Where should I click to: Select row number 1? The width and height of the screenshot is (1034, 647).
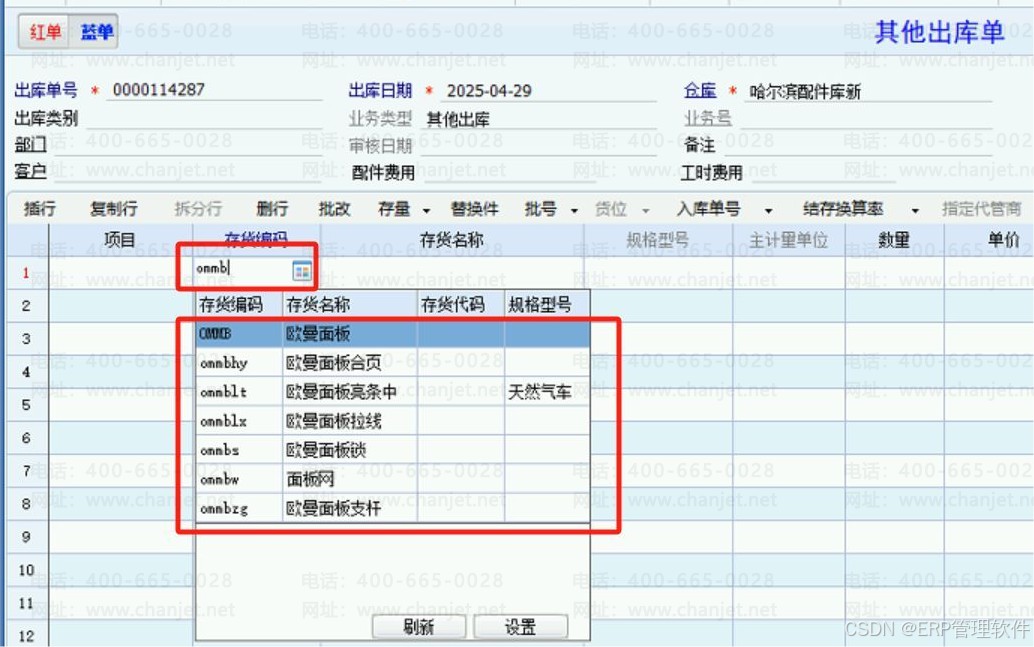(x=26, y=272)
